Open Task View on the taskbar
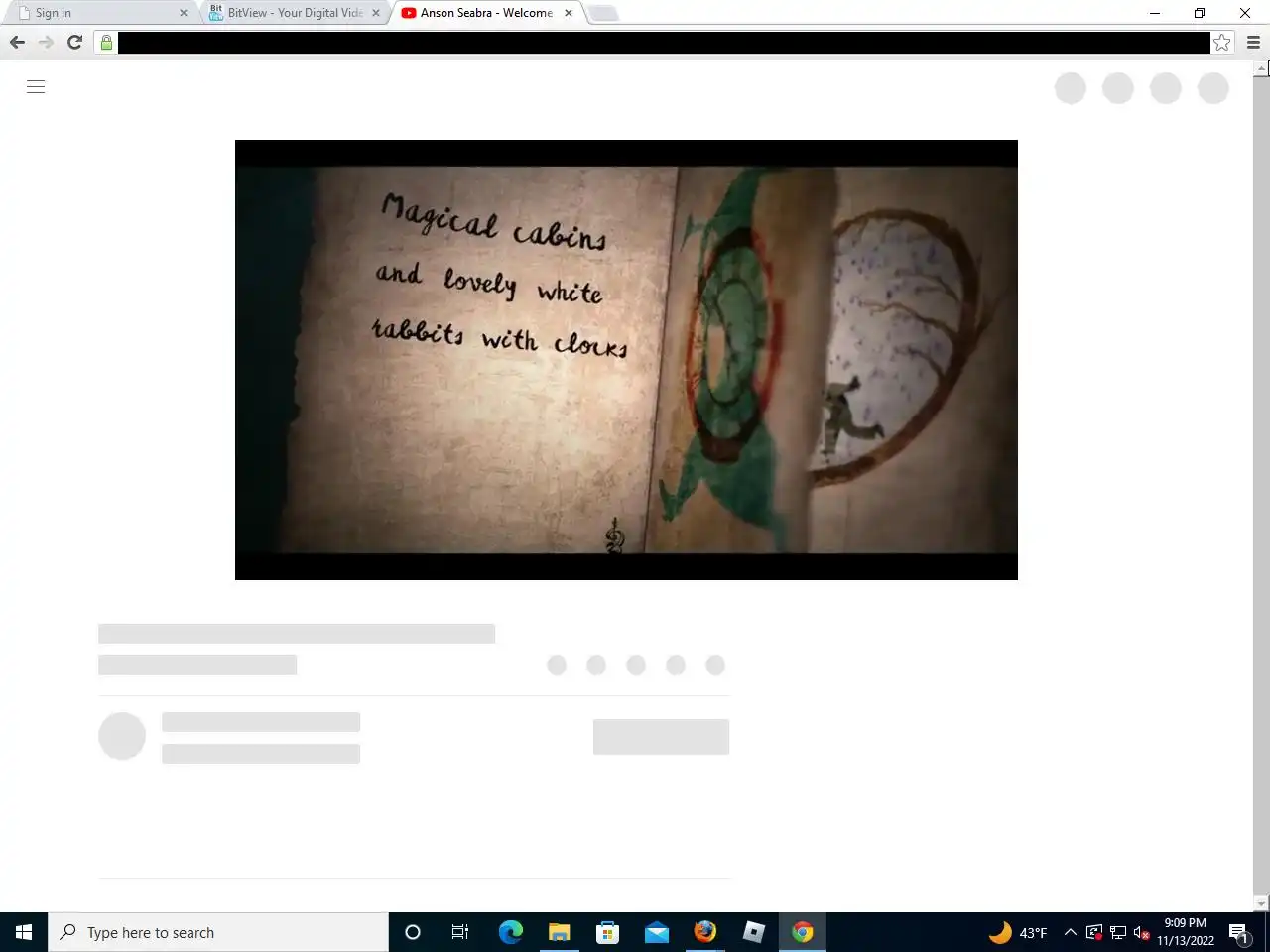 click(x=460, y=932)
